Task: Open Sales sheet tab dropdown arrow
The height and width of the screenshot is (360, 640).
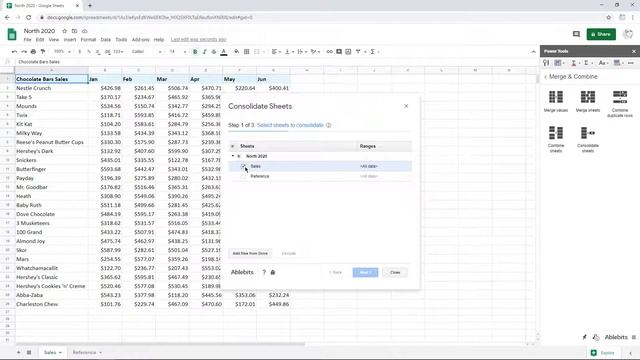Action: tap(60, 353)
